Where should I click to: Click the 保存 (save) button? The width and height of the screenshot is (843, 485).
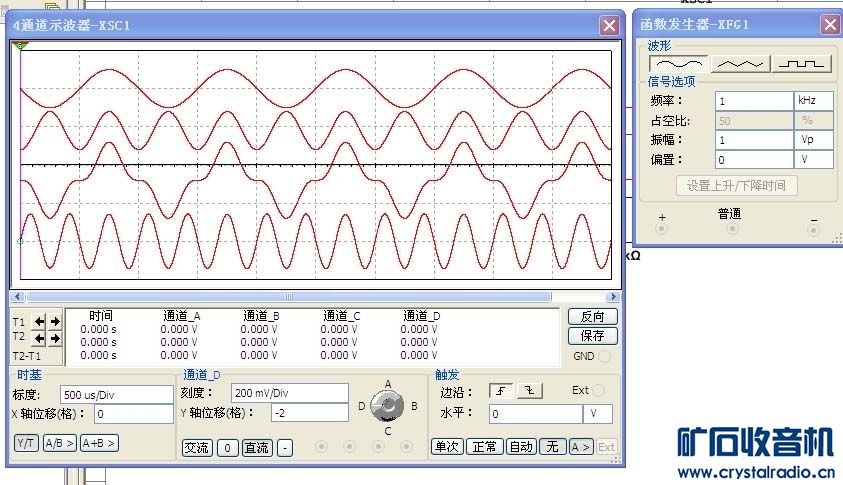coord(592,336)
